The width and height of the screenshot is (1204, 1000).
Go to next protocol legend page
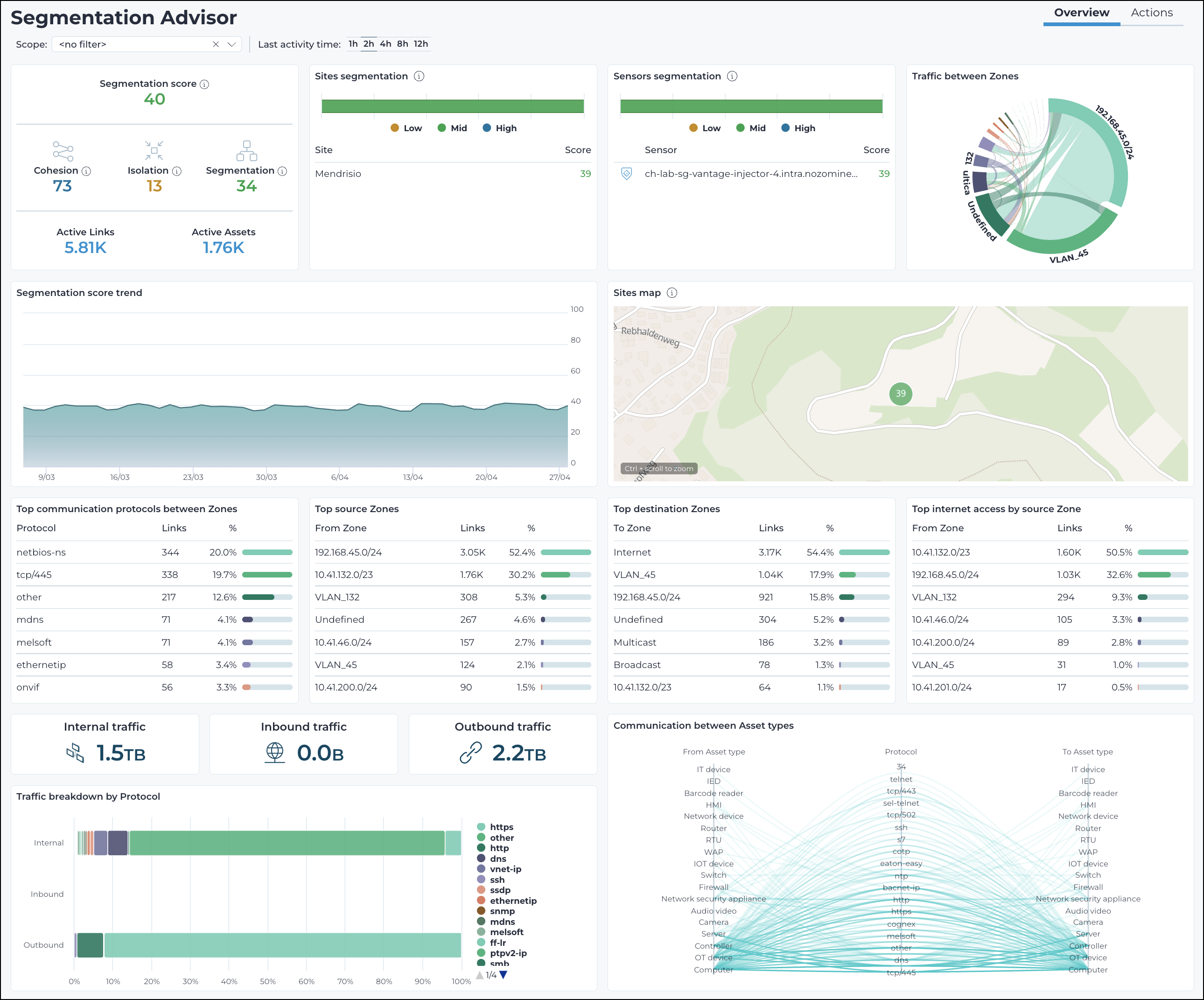504,975
